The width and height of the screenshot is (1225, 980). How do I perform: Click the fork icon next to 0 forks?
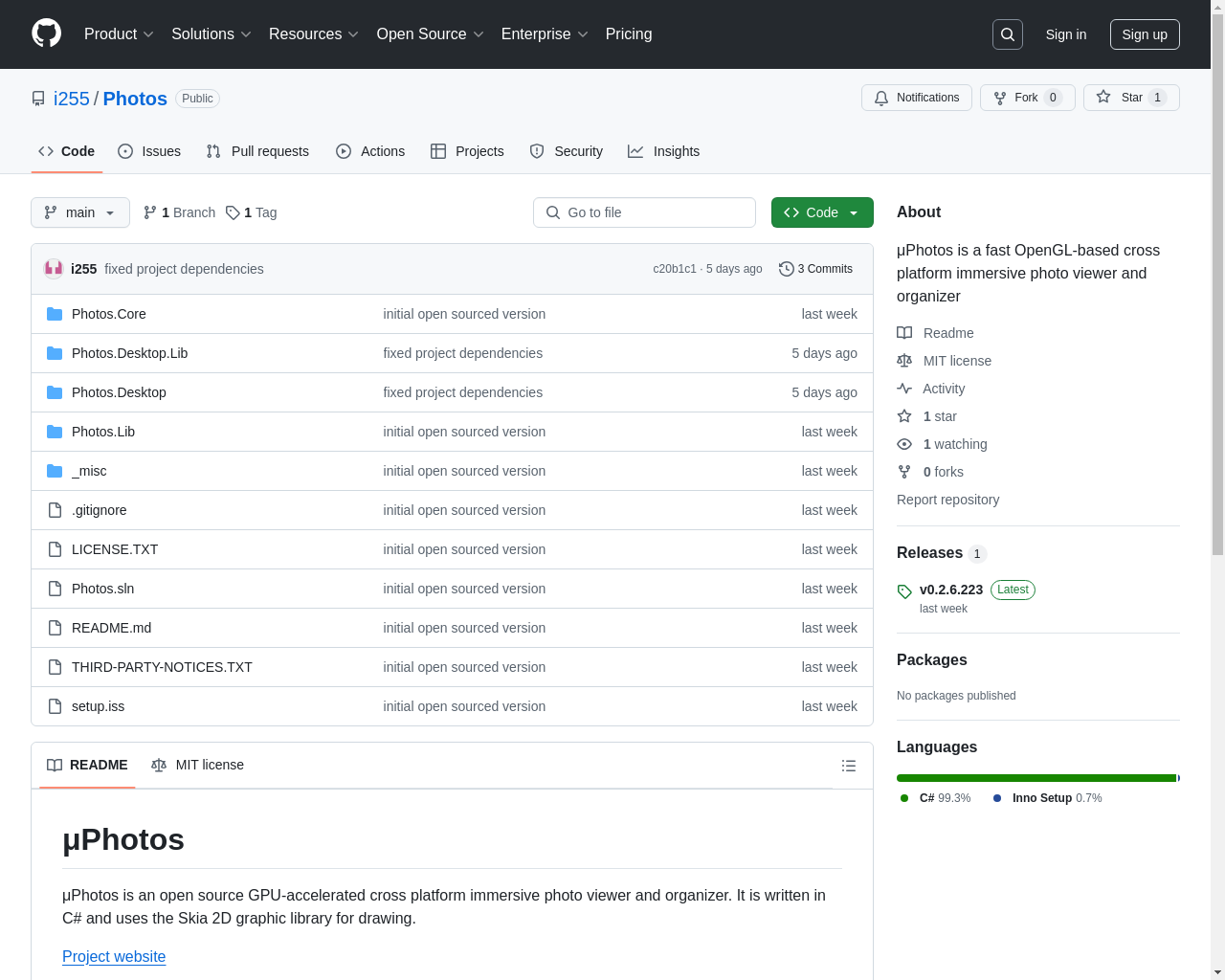click(x=904, y=472)
